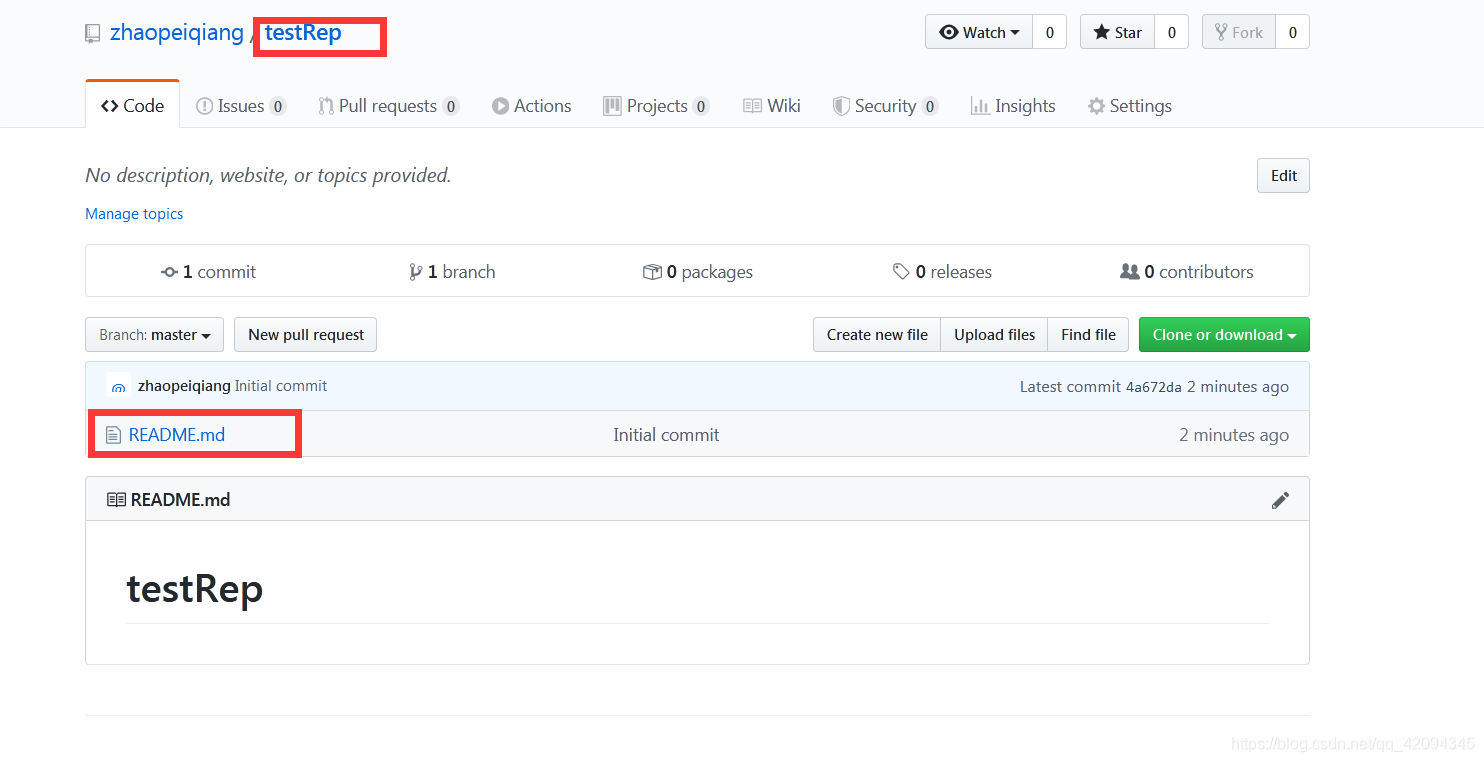
Task: Click Create new file button
Action: pyautogui.click(x=877, y=335)
